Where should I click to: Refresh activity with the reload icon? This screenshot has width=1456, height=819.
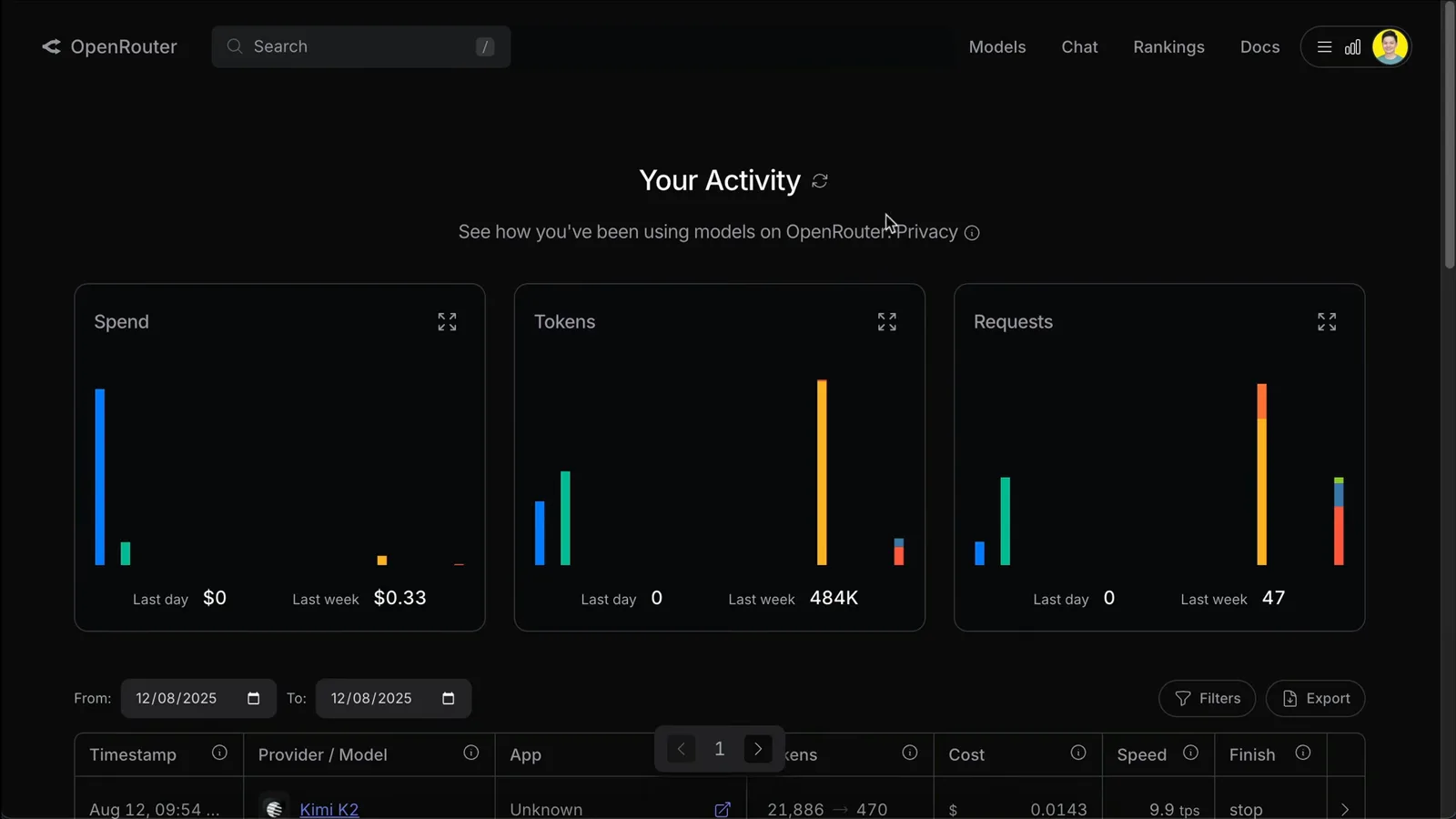pyautogui.click(x=820, y=181)
